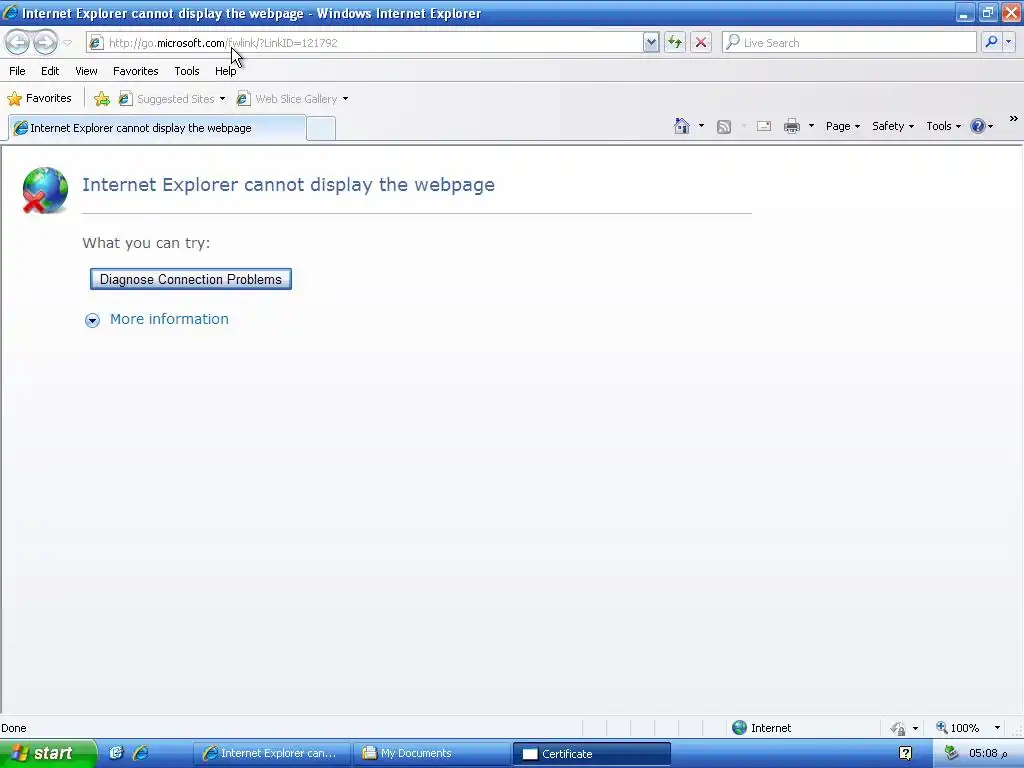Click the address bar URL field
The height and width of the screenshot is (768, 1024).
point(364,42)
